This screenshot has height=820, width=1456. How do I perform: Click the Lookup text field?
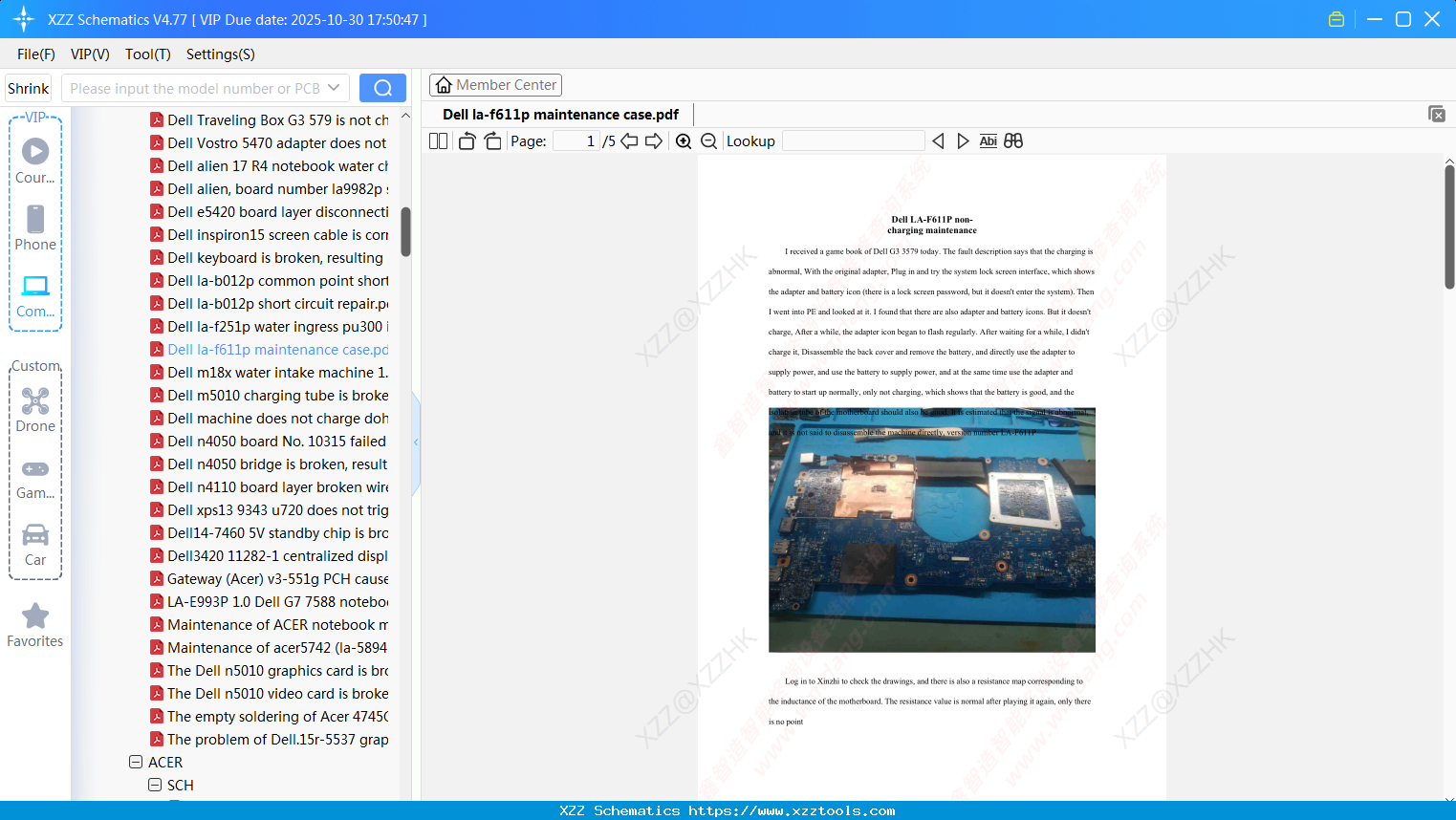click(x=853, y=140)
